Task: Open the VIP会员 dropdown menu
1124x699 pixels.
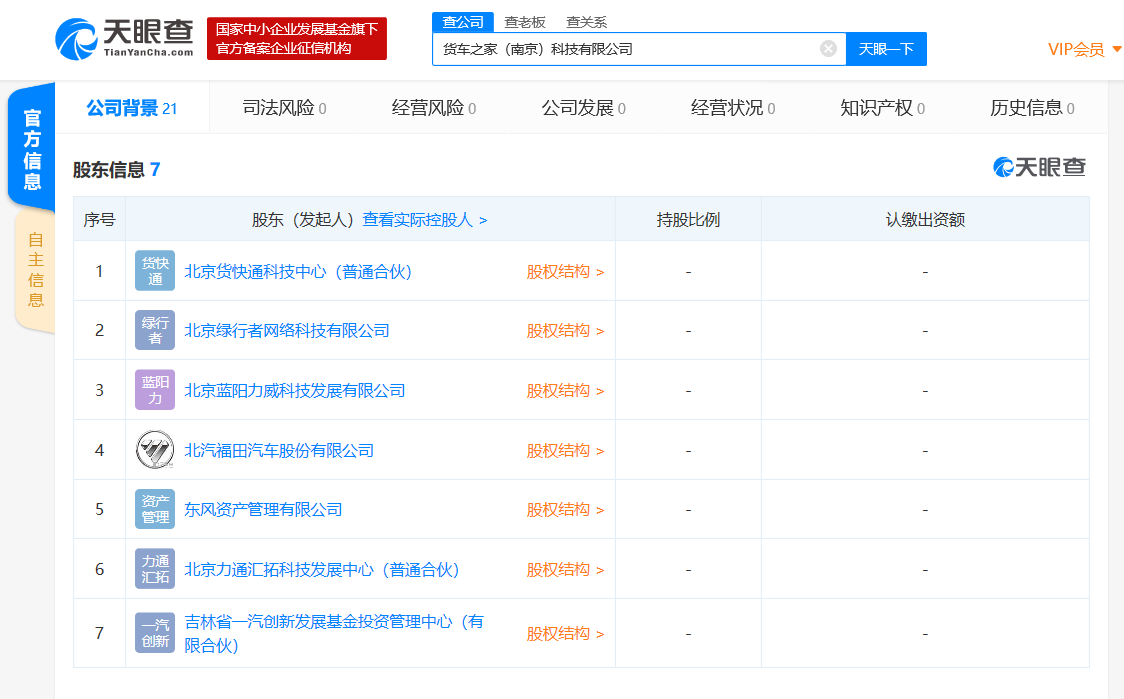Action: point(1084,49)
